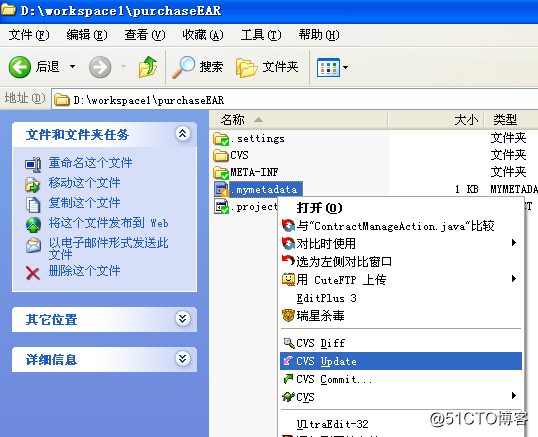This screenshot has width=538, height=437.
Task: Choose CVS Diff menu entry
Action: (401, 343)
